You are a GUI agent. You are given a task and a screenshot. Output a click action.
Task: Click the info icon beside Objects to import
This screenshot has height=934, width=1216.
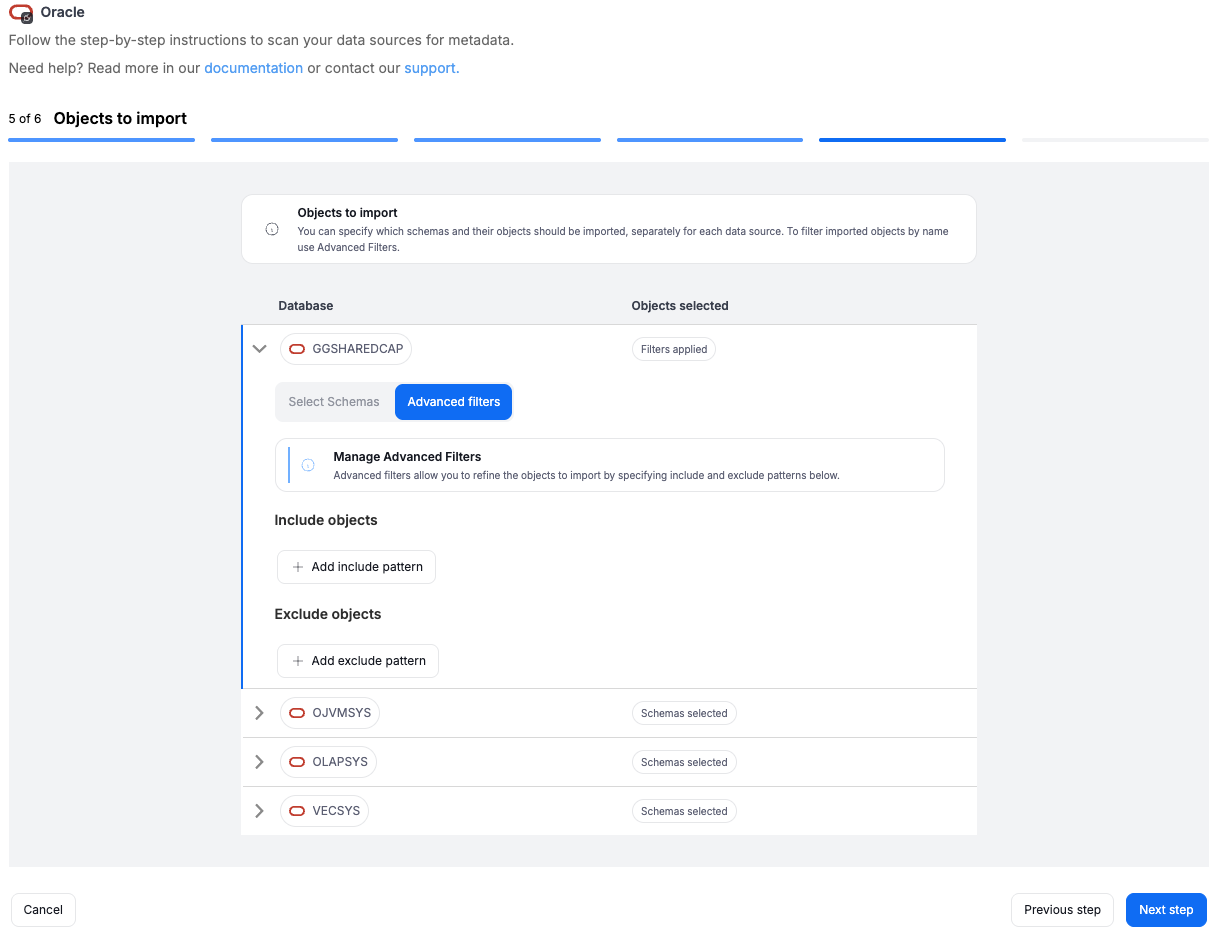[272, 229]
